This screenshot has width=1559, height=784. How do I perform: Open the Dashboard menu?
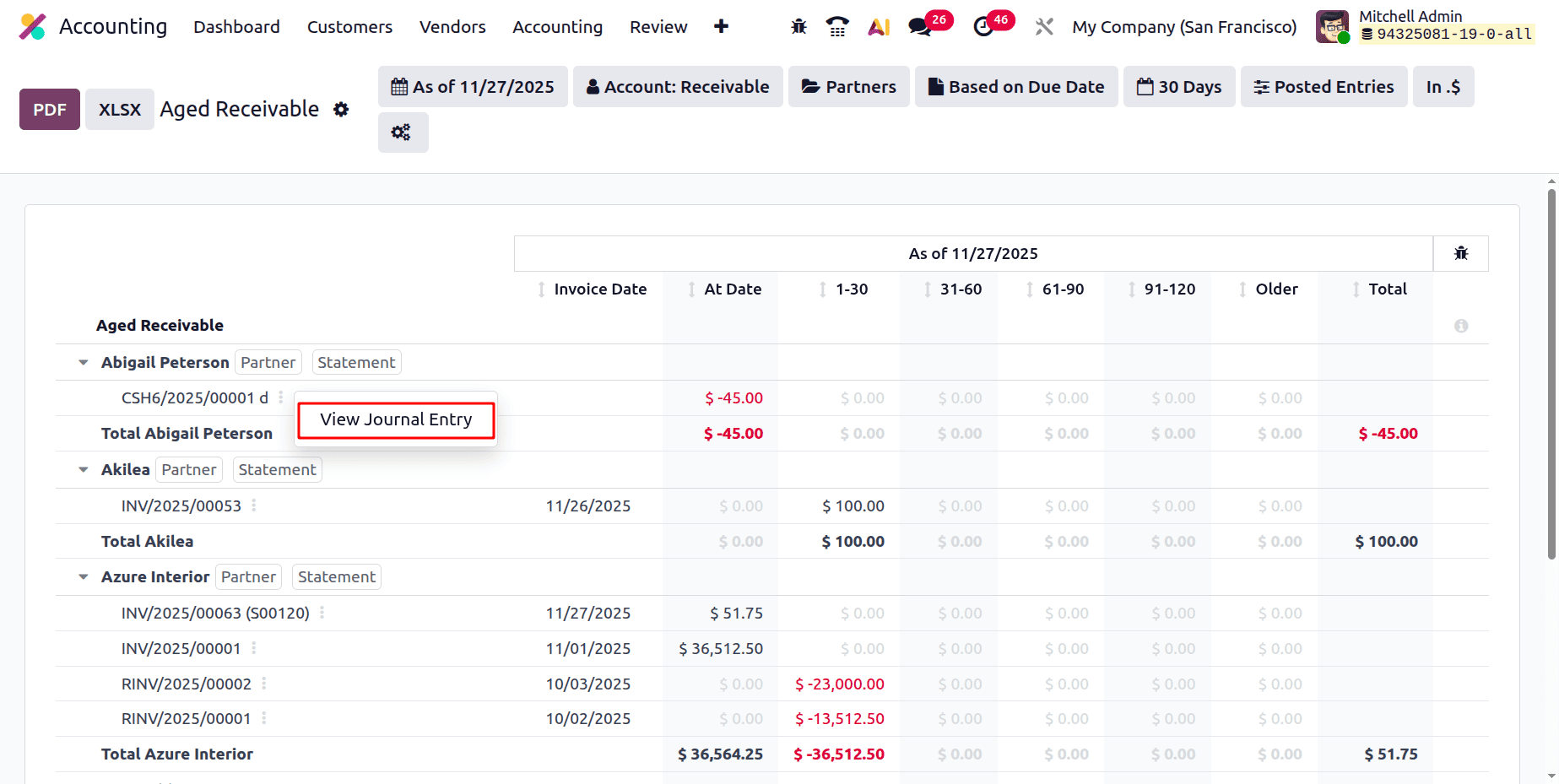(x=236, y=27)
